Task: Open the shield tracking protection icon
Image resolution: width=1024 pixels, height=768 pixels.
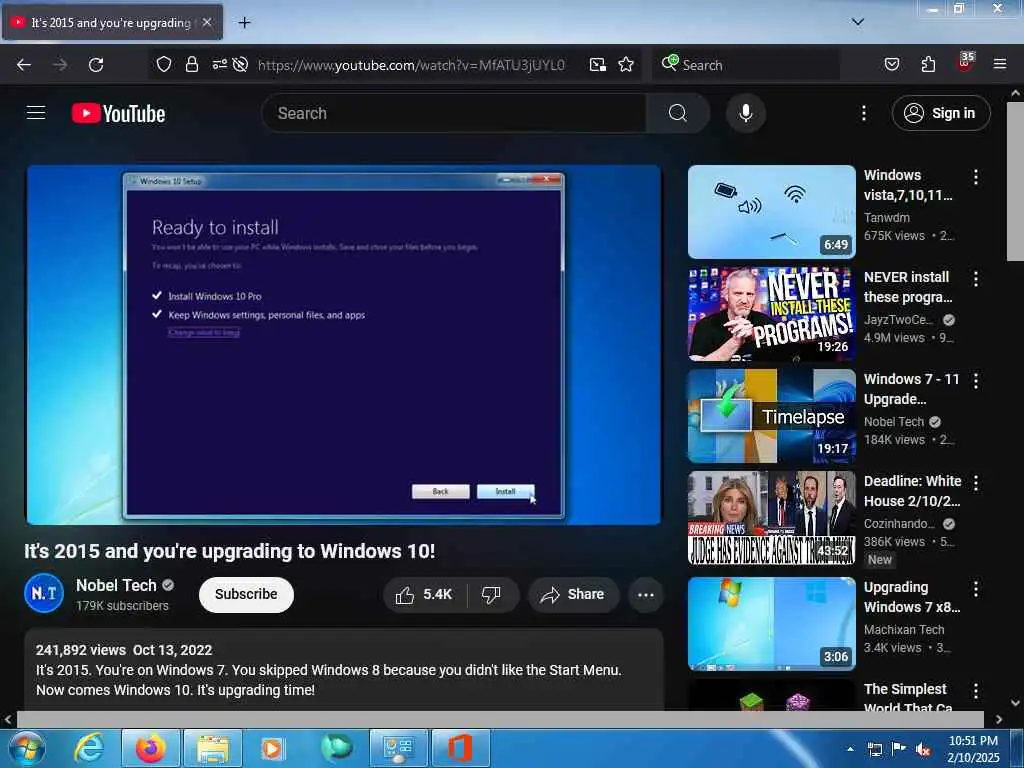Action: click(x=164, y=64)
